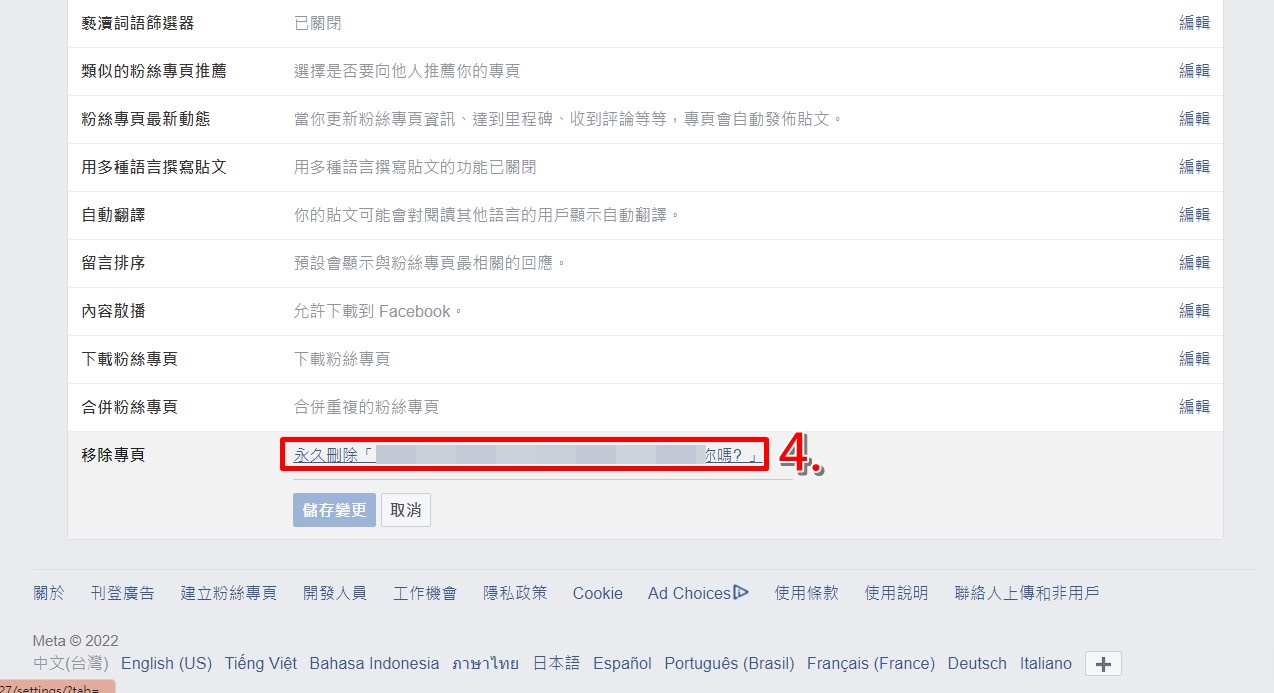1274x693 pixels.
Task: Click the 取消 cancel button
Action: [x=406, y=510]
